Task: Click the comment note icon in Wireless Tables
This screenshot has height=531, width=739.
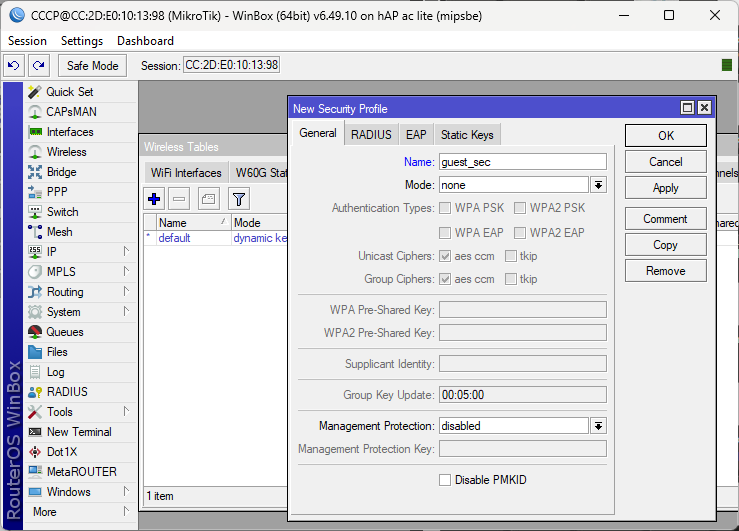Action: [x=208, y=199]
